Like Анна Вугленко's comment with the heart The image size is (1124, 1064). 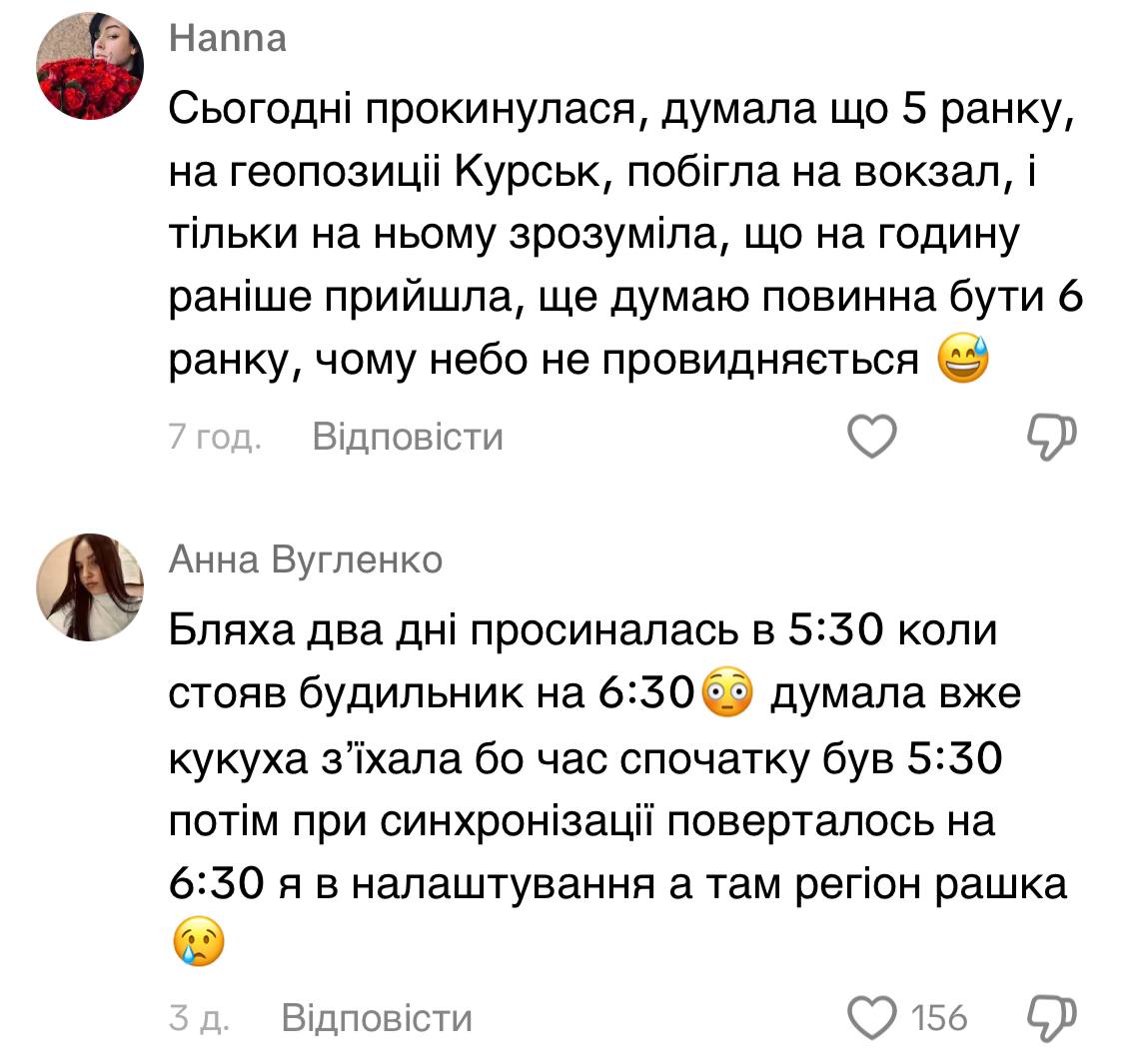point(871,1017)
